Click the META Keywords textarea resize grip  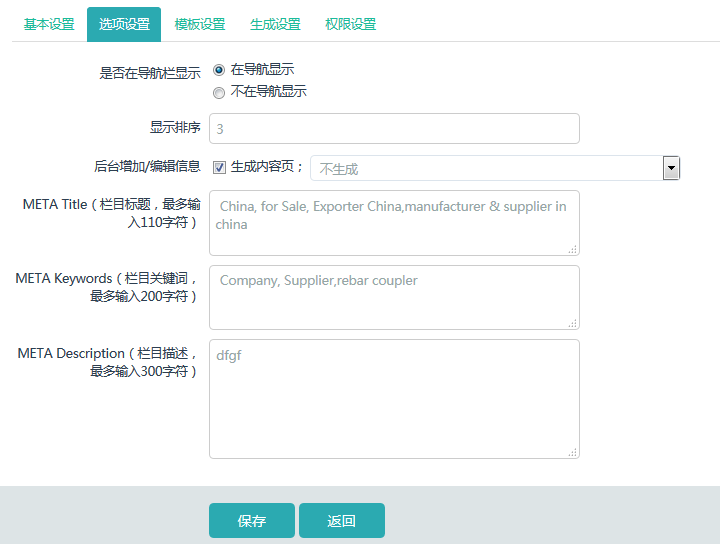573,323
